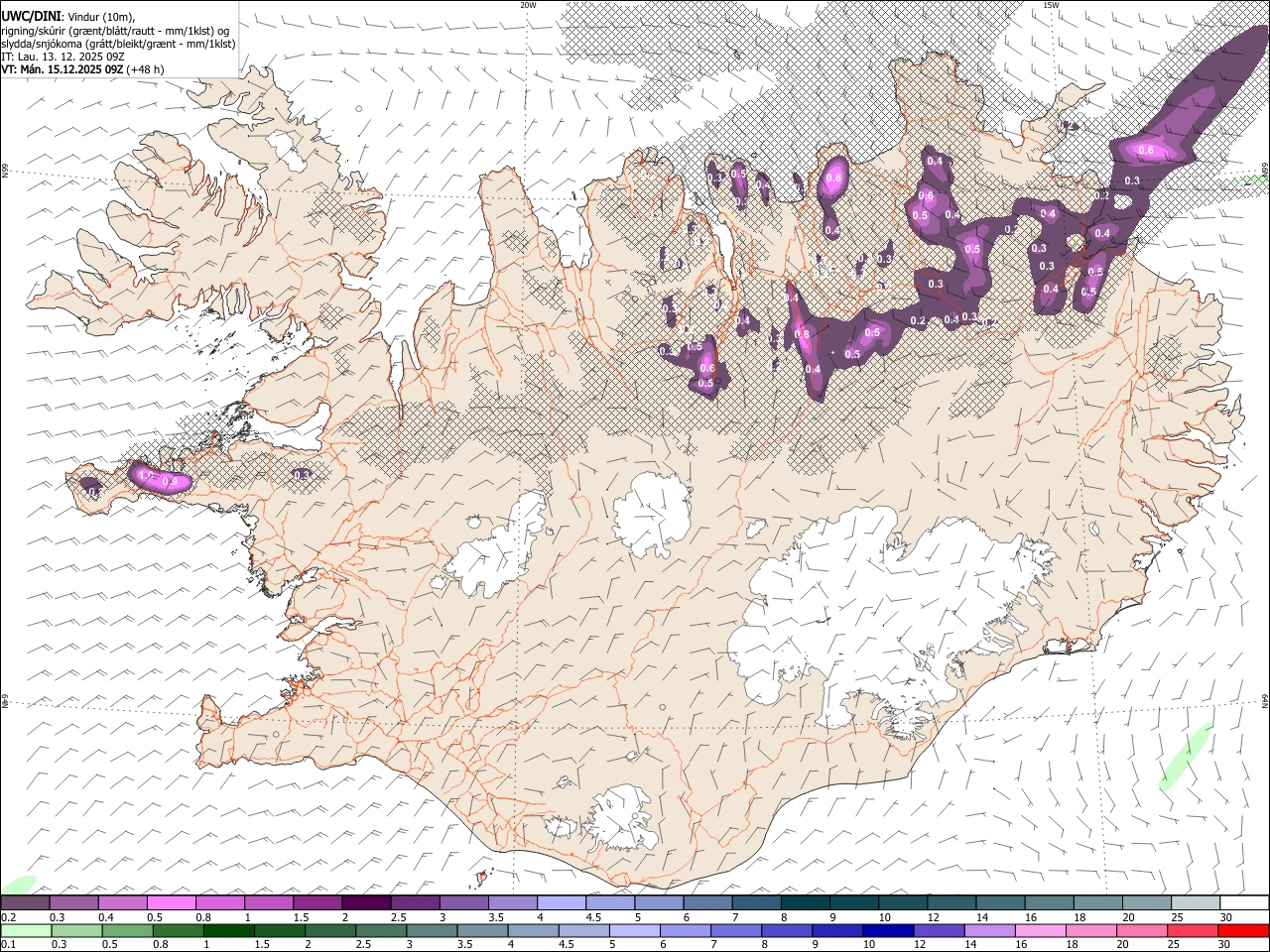1270x952 pixels.
Task: Click the deep navy blue swatch labelled 10 in lower legend
Action: pyautogui.click(x=887, y=931)
